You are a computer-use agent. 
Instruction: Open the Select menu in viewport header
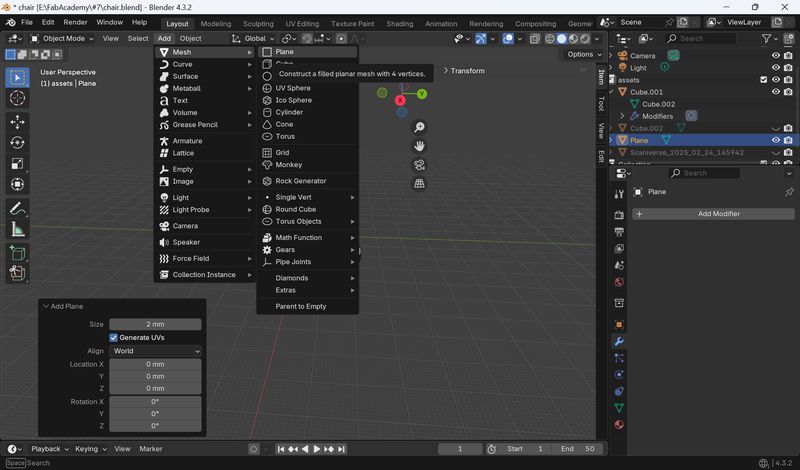click(x=138, y=39)
